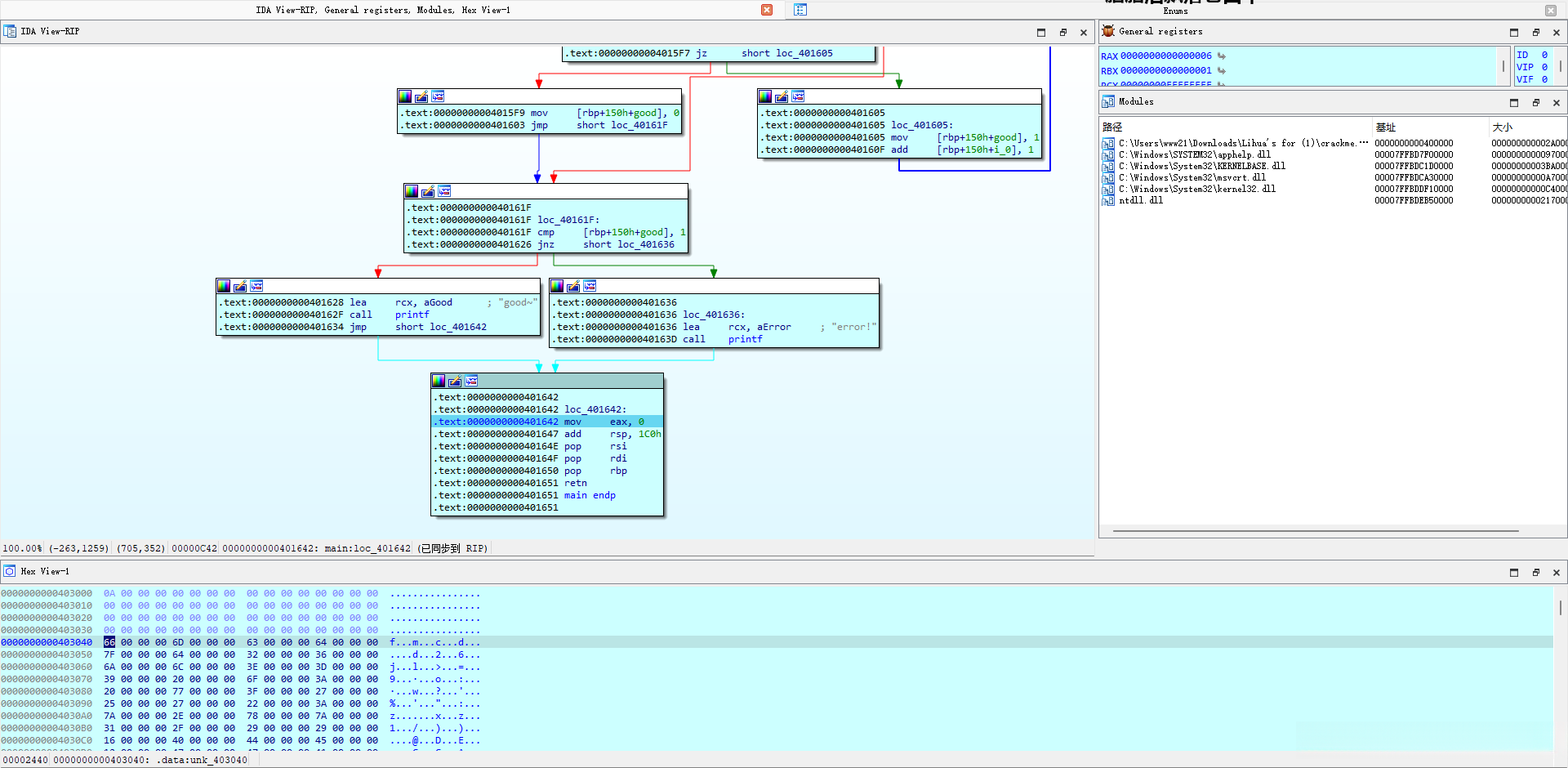Click the pencil icon on the loc_401642 node

[x=455, y=381]
